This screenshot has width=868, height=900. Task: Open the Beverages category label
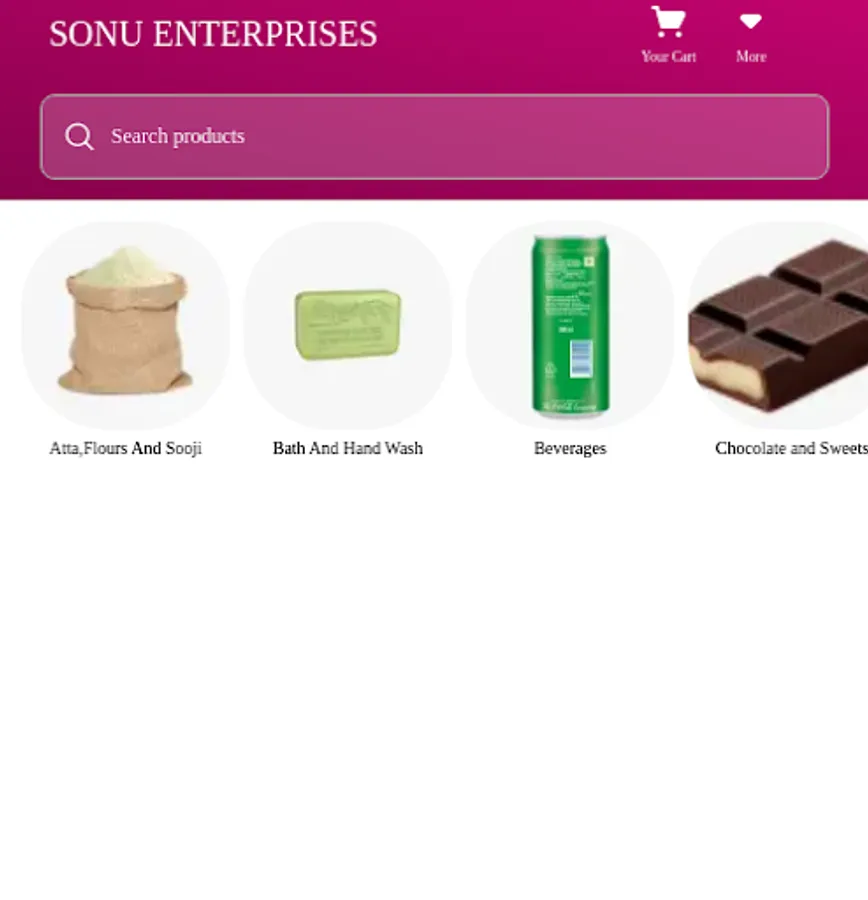coord(570,448)
